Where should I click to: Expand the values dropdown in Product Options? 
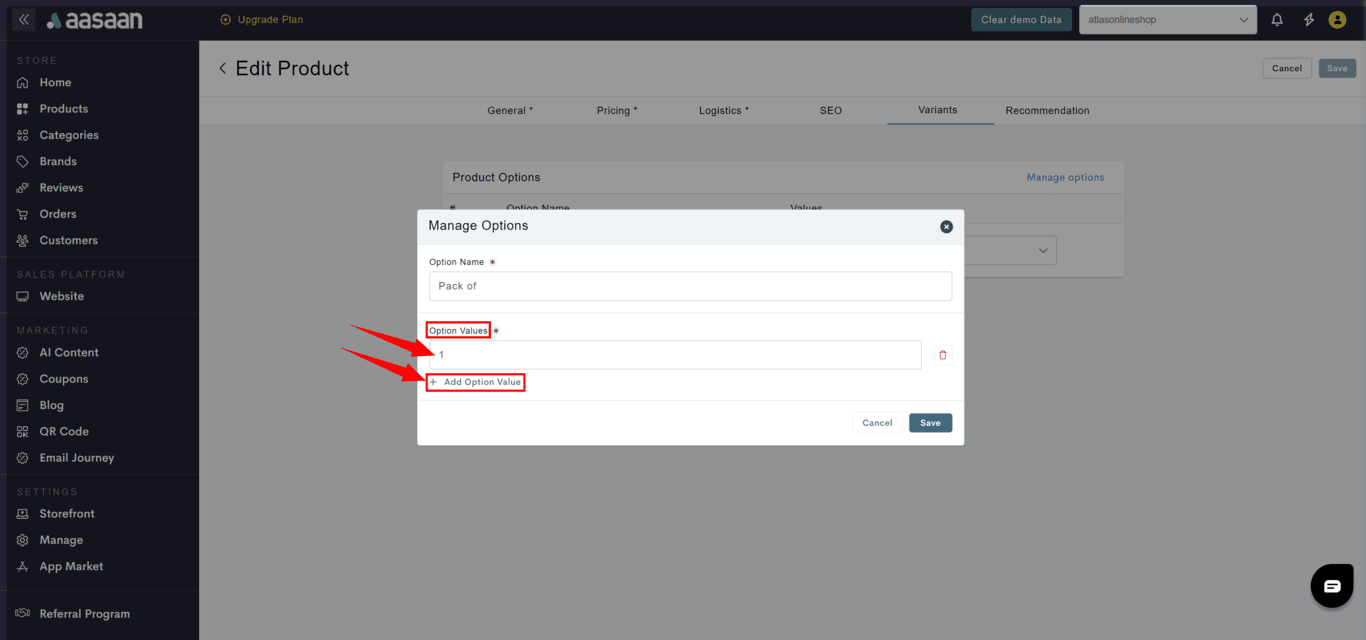tap(1042, 250)
